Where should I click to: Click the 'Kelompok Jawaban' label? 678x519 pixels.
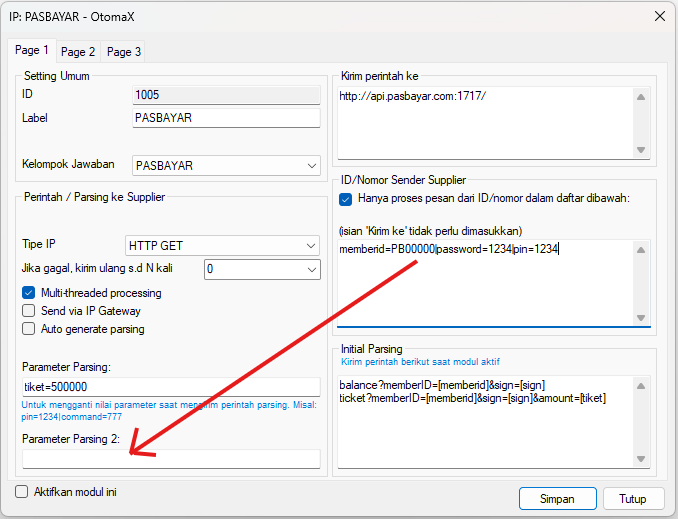point(68,164)
